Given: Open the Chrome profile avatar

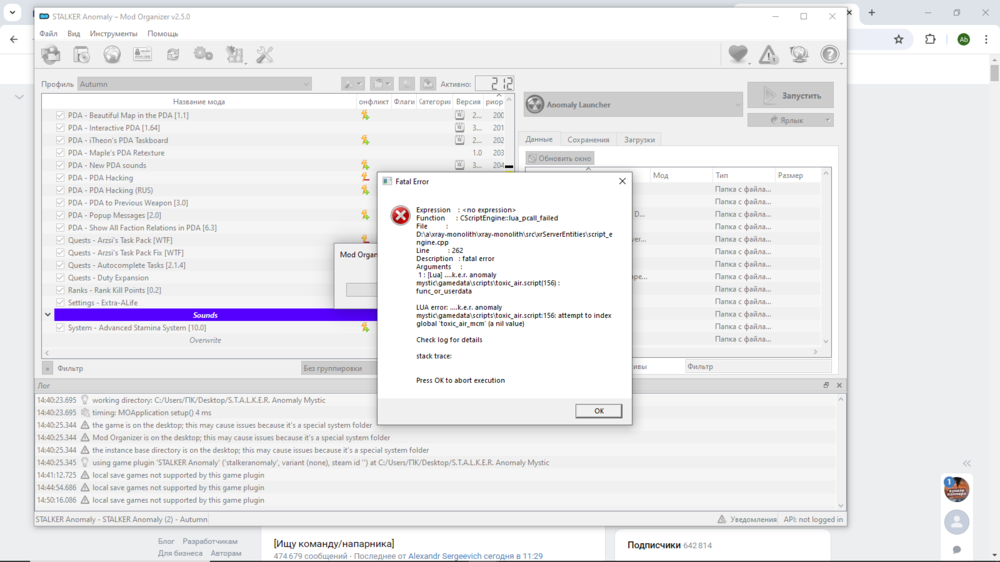Looking at the screenshot, I should point(964,40).
